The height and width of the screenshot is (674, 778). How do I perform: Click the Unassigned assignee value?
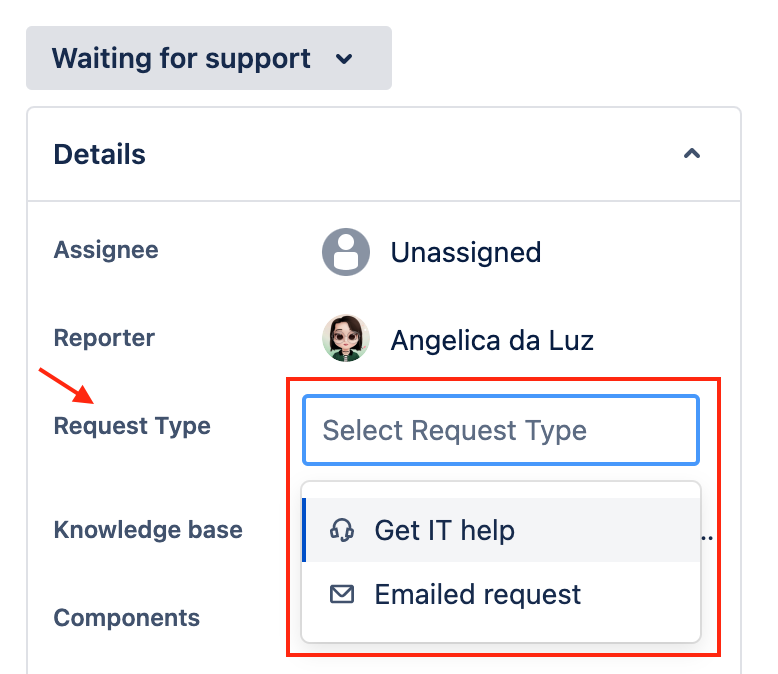coord(466,252)
